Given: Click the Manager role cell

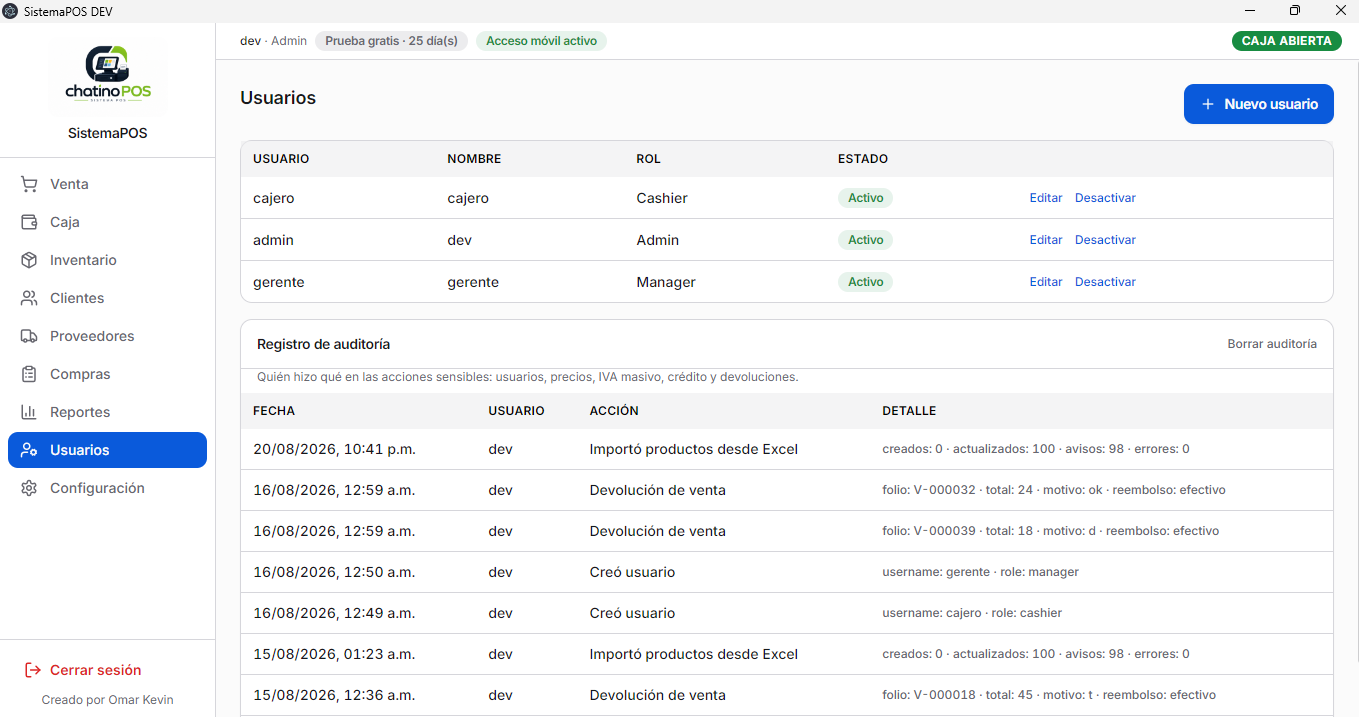Looking at the screenshot, I should coord(666,282).
